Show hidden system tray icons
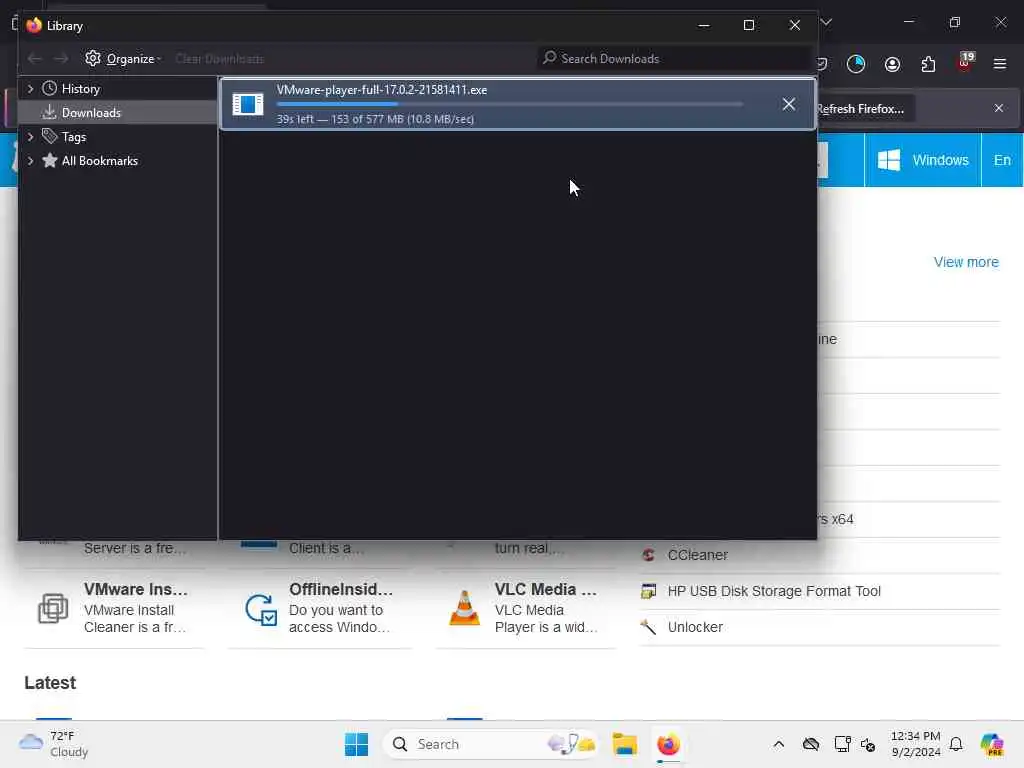The height and width of the screenshot is (768, 1024). pyautogui.click(x=778, y=744)
